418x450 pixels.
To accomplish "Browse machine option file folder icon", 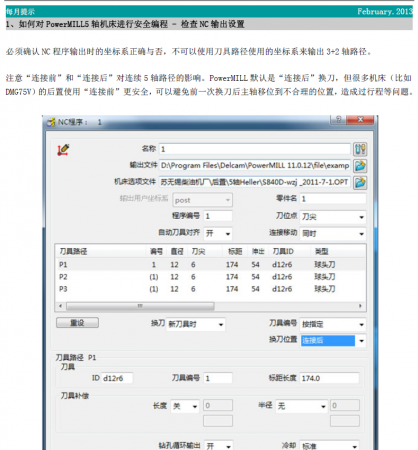I will coord(360,182).
